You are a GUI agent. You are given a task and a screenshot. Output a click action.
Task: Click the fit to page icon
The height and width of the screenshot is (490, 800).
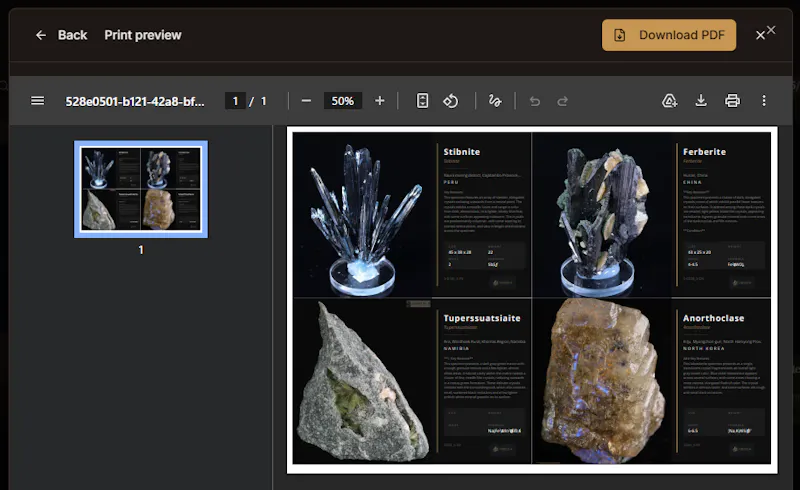(422, 101)
